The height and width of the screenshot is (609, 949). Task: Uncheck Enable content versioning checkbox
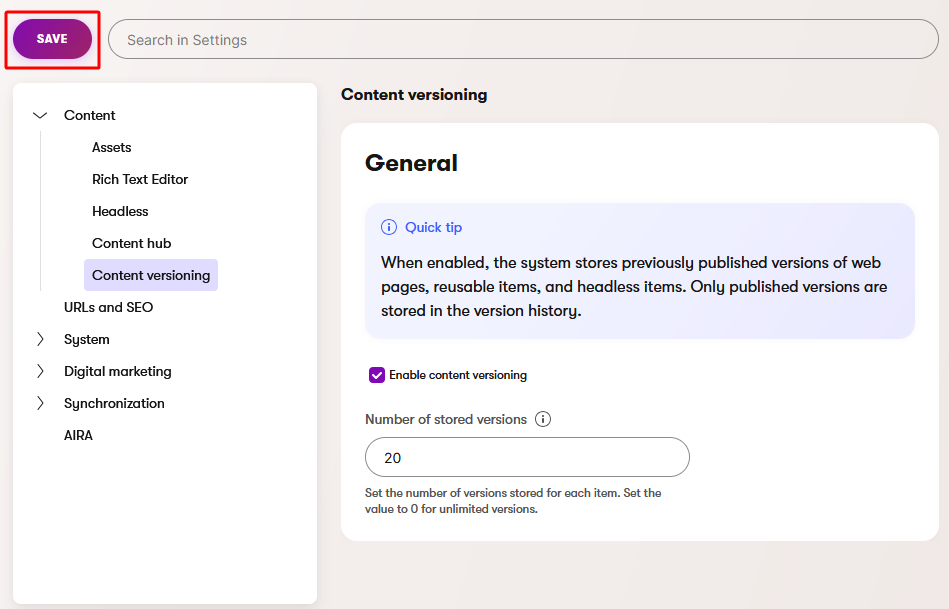(377, 375)
